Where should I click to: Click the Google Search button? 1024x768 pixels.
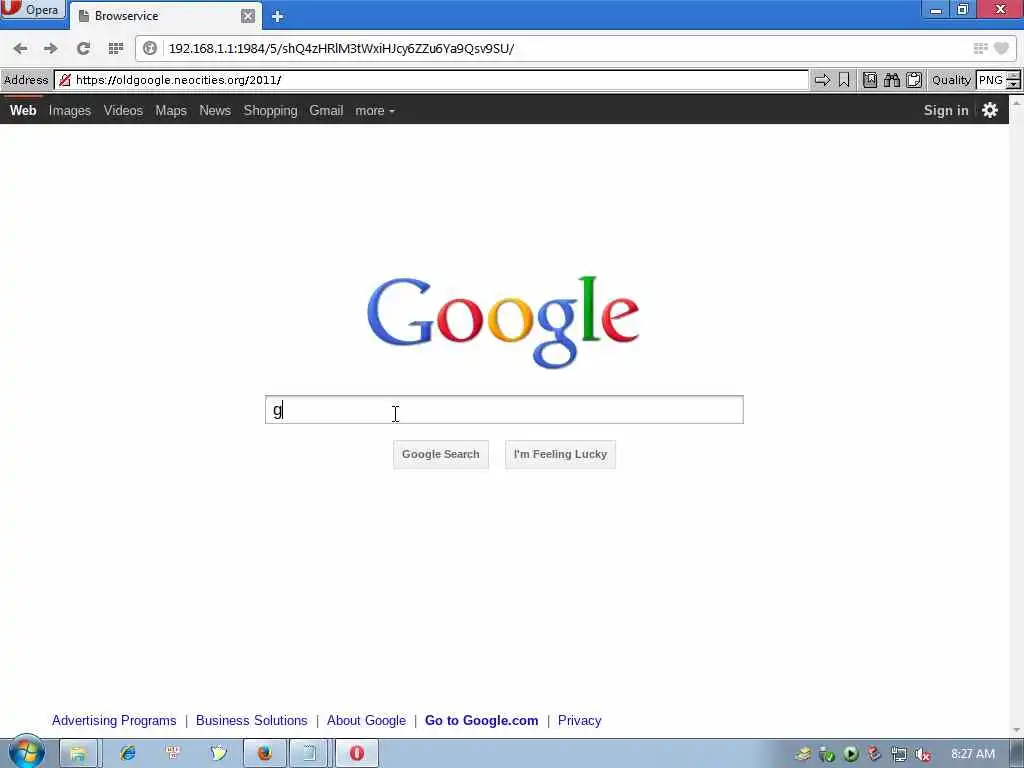coord(441,454)
